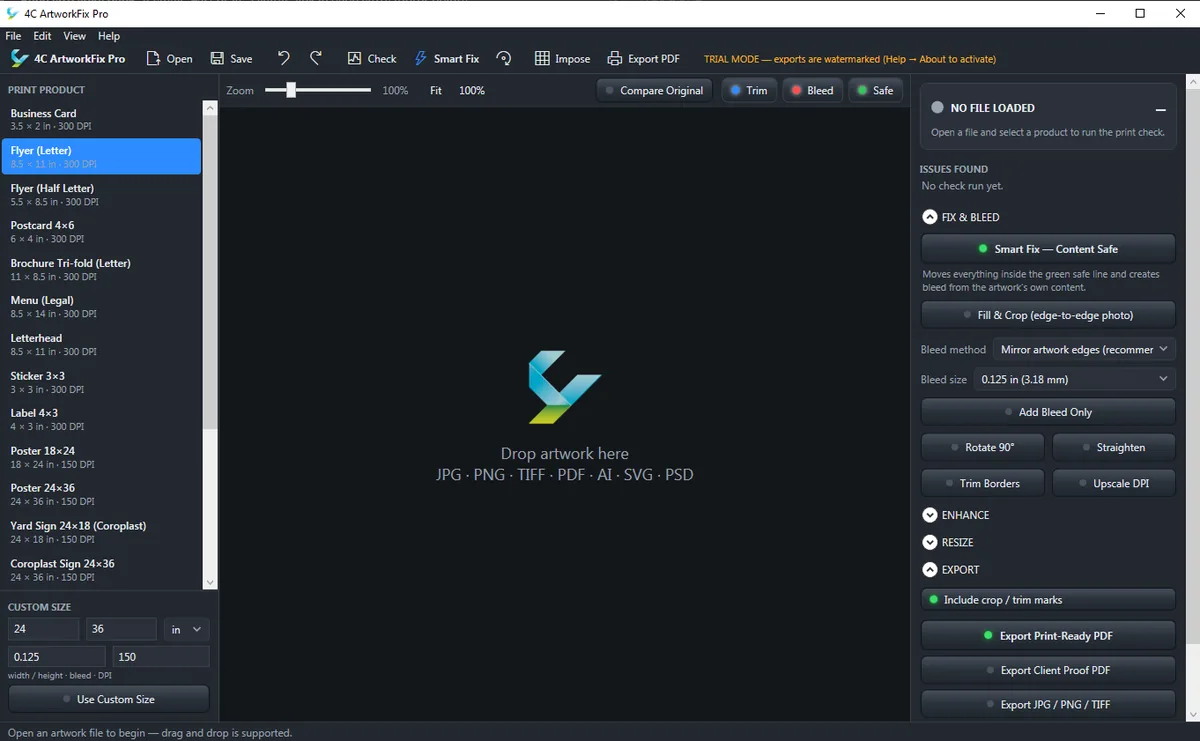Select Brochure Tri-fold (Letter) product
Screen dimensions: 1200x741
point(101,269)
